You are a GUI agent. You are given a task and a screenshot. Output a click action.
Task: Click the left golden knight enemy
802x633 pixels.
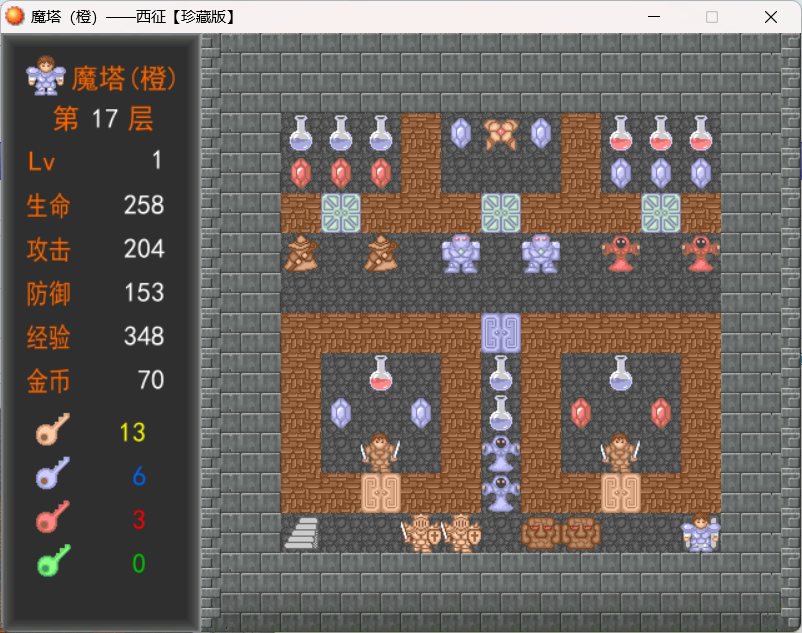tap(421, 533)
